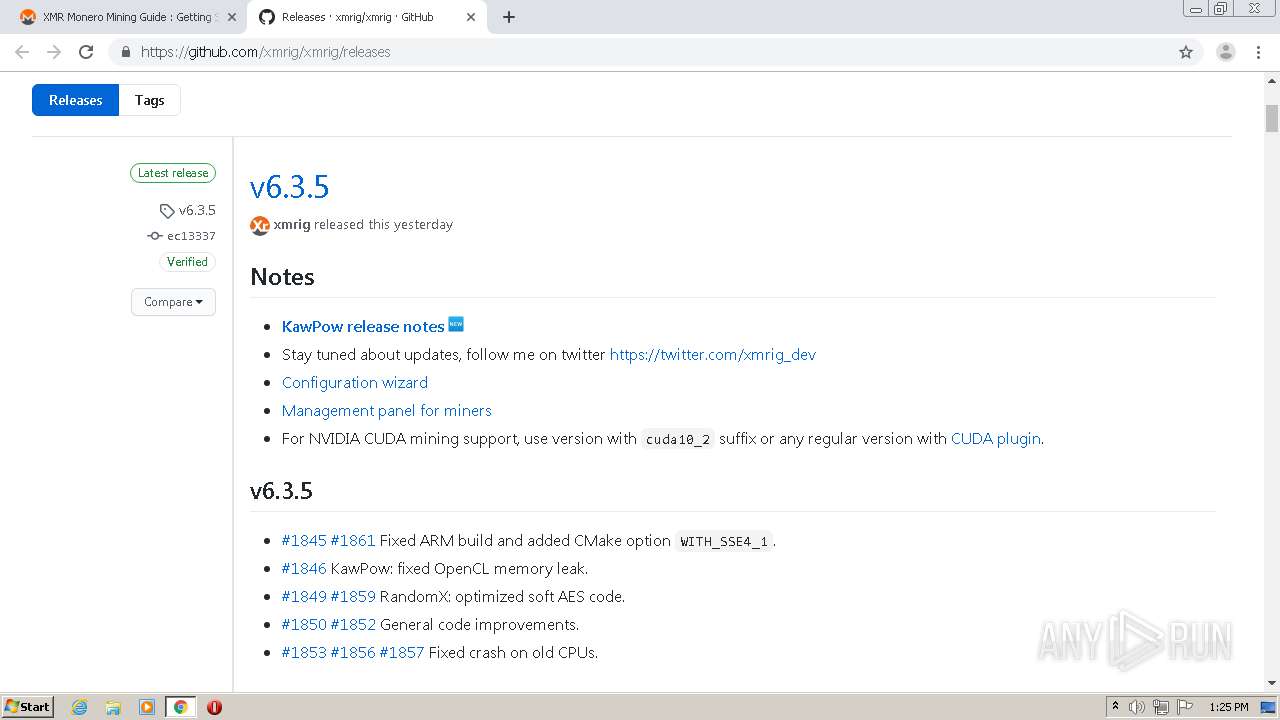Open issue #1850 link
Viewport: 1280px width, 720px height.
[x=304, y=624]
